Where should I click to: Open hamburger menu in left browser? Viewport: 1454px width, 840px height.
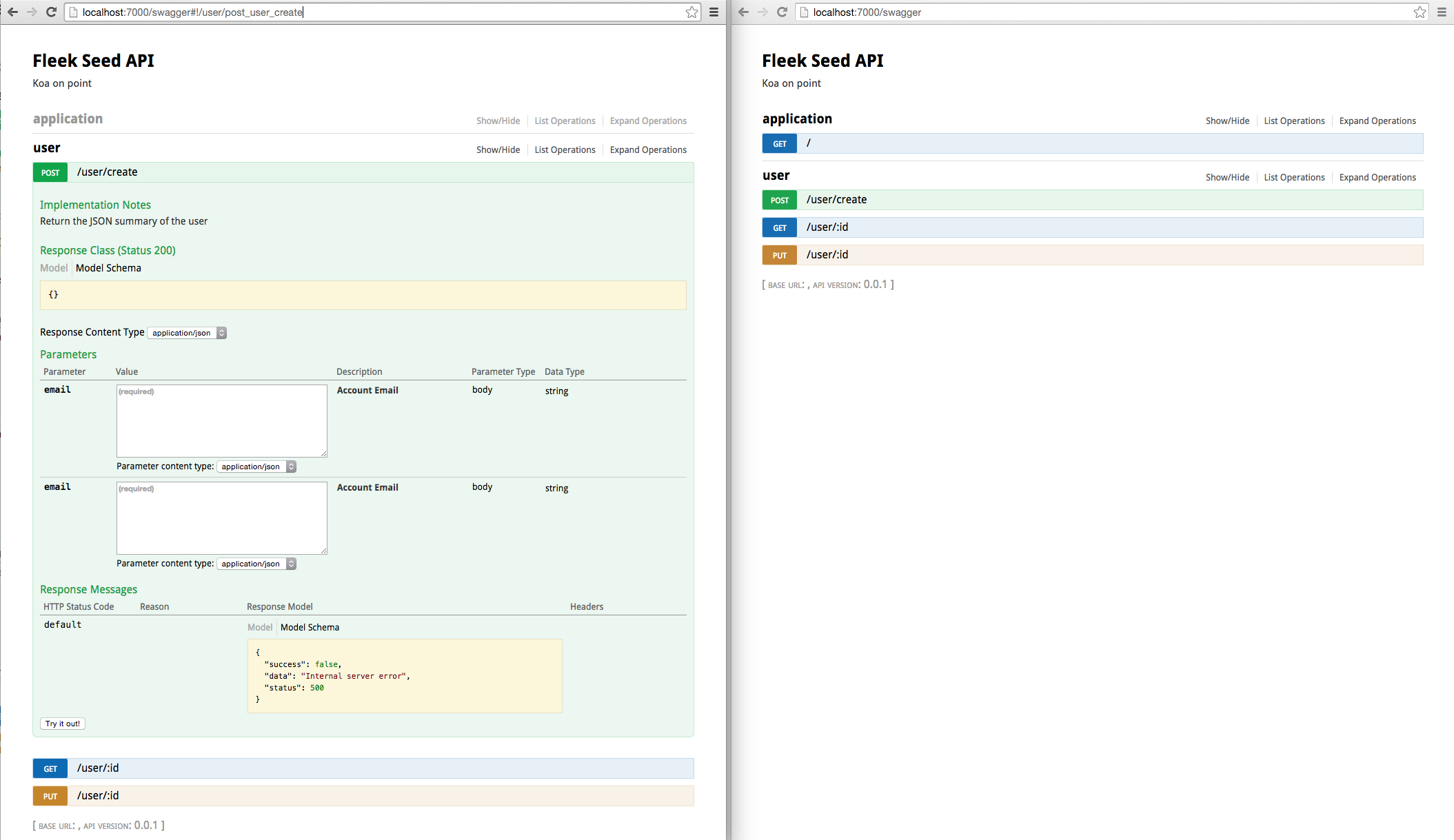714,12
